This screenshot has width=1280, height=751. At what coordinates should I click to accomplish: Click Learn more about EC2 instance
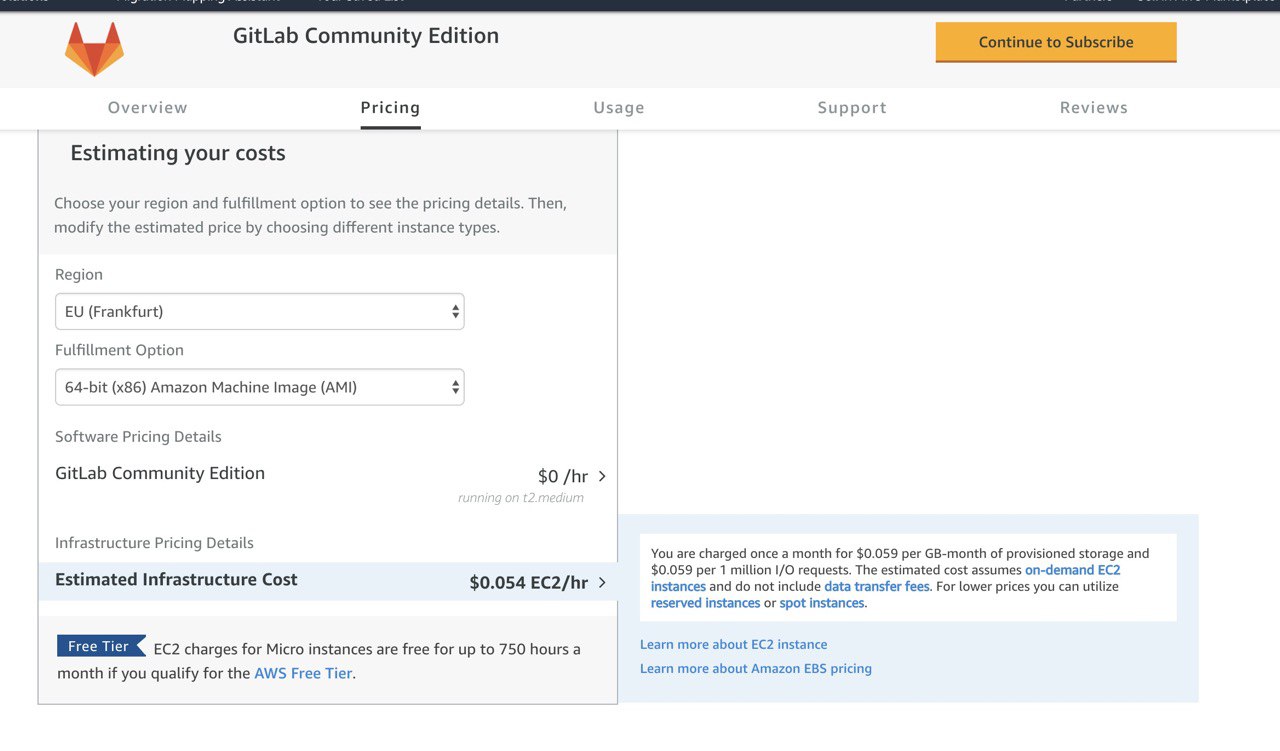click(733, 645)
